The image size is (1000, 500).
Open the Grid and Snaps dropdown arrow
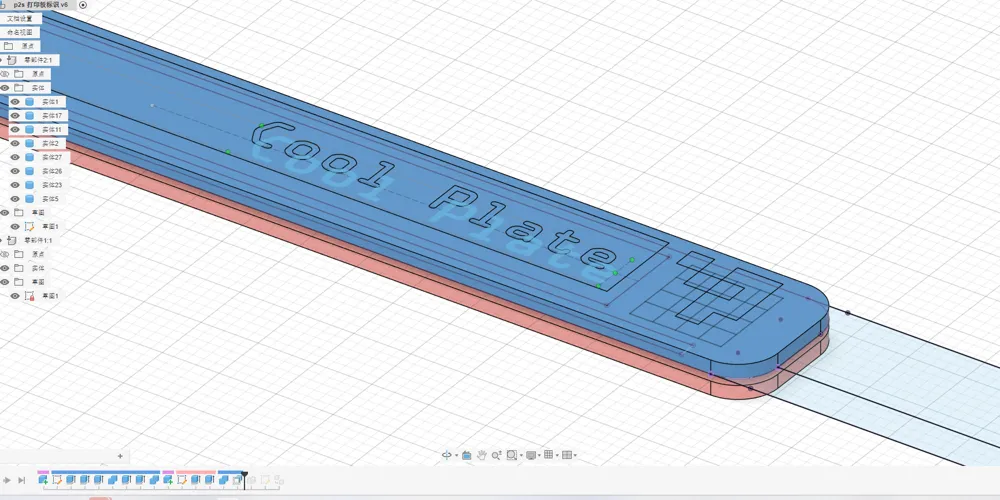(x=556, y=455)
